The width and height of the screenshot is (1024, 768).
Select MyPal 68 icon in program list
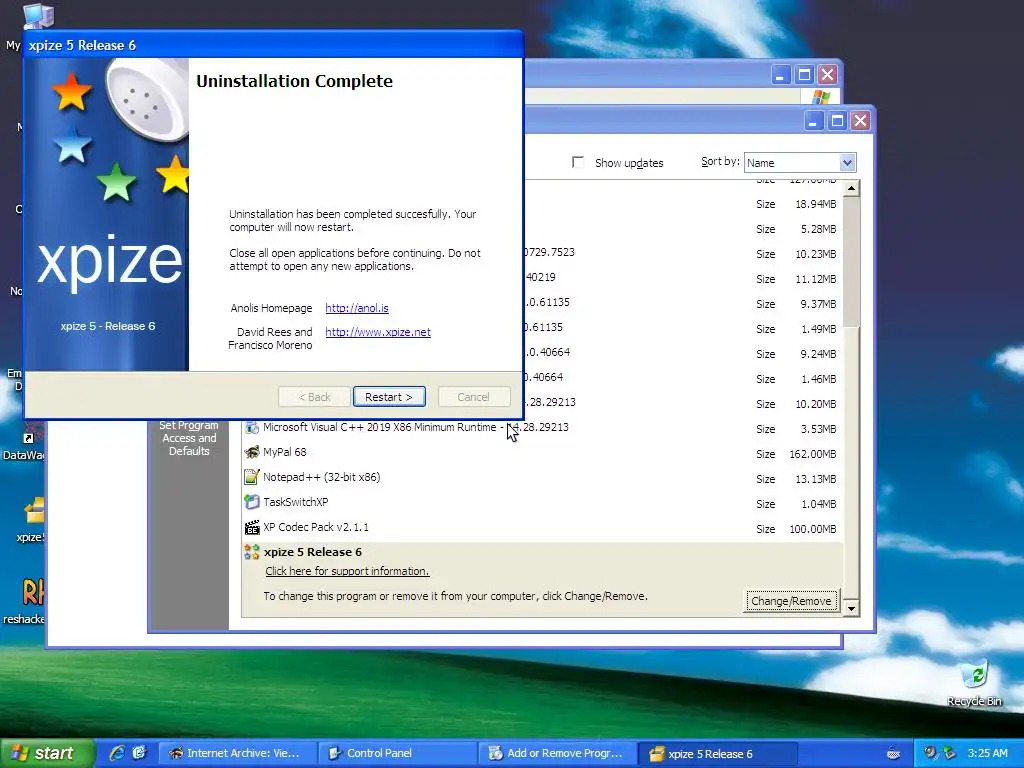coord(251,452)
